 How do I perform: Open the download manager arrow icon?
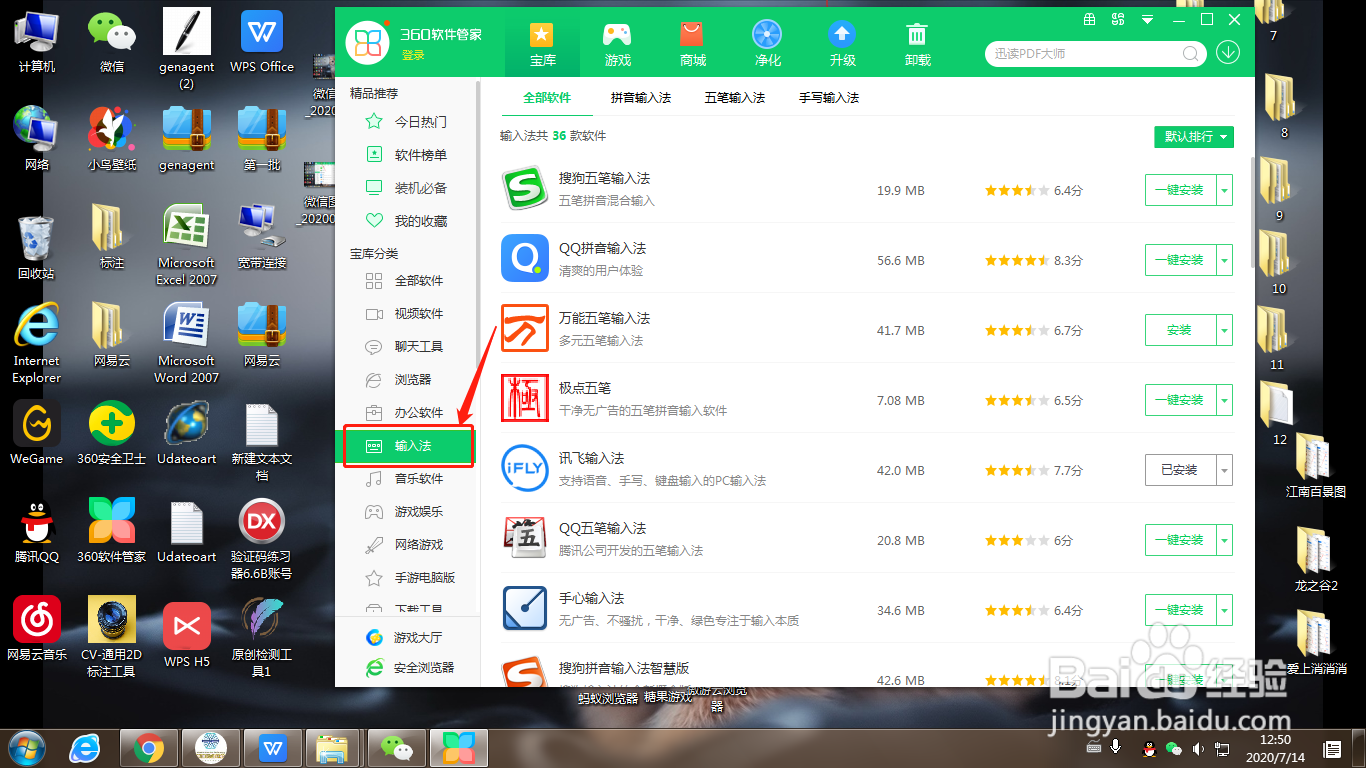(x=1228, y=53)
